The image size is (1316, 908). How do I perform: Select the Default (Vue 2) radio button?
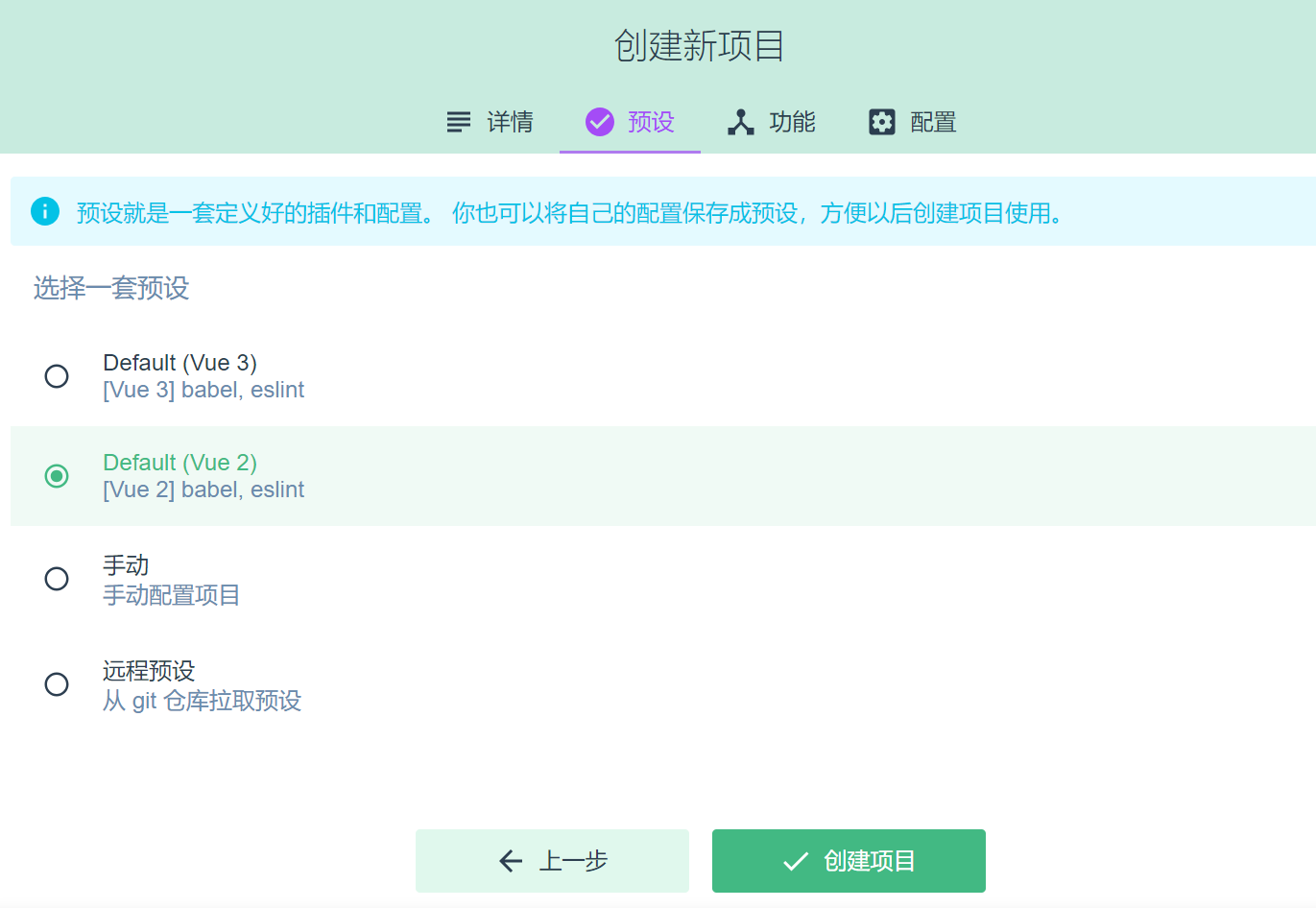pos(57,476)
